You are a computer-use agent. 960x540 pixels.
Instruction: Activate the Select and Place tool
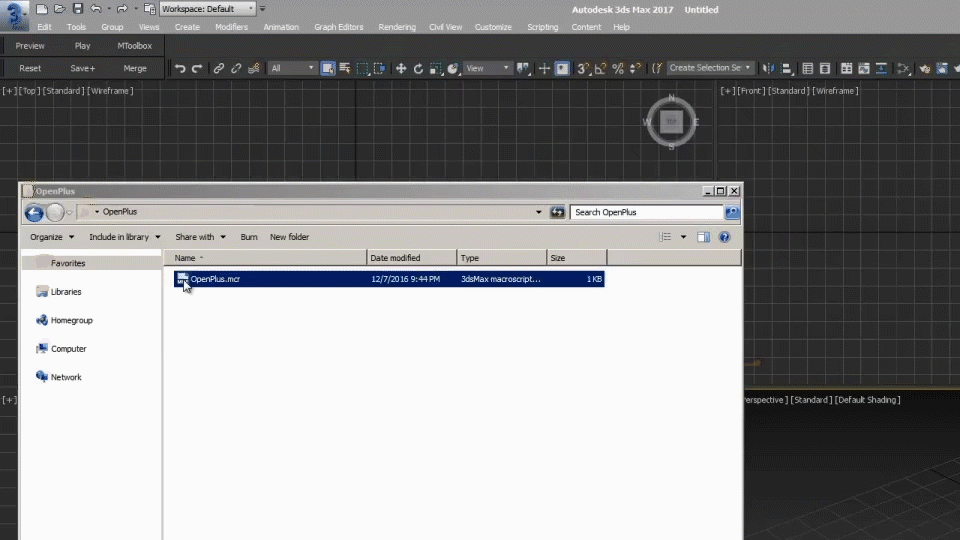coord(453,69)
